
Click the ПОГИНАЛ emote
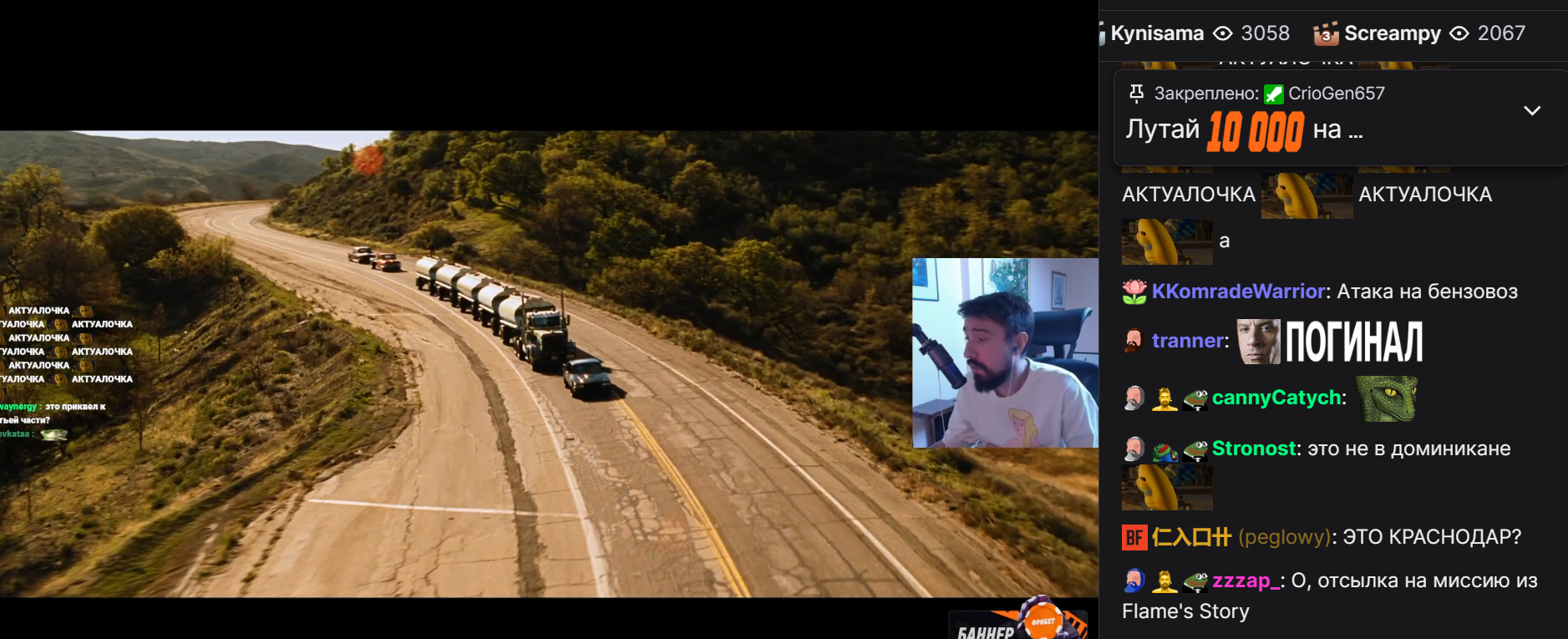[x=1354, y=342]
